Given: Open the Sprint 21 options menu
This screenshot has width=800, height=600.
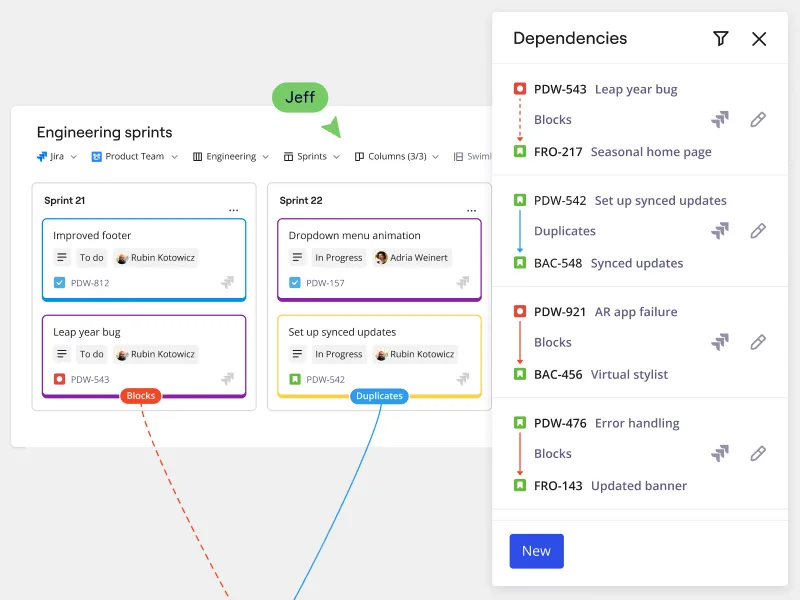Looking at the screenshot, I should point(234,208).
